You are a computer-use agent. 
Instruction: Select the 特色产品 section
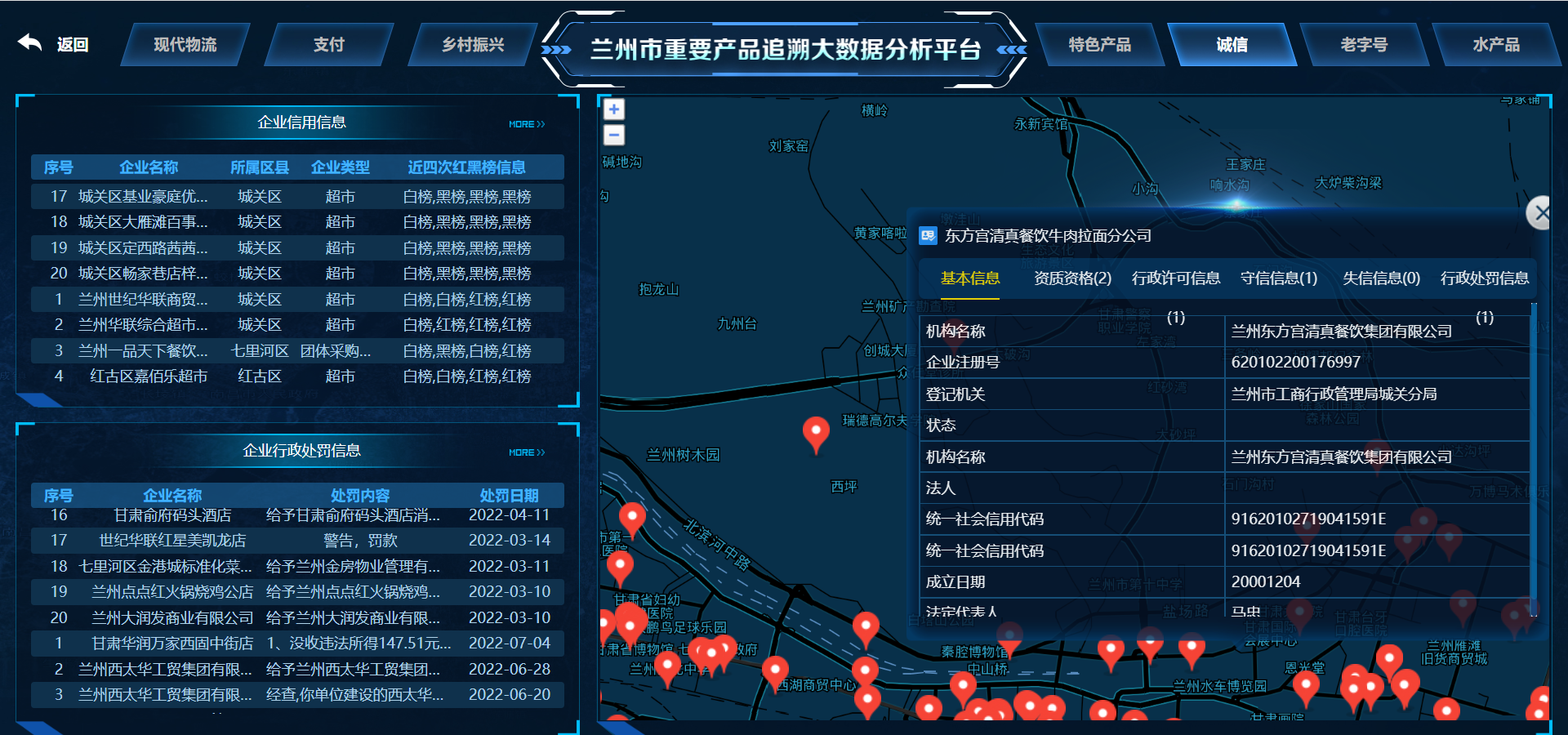(1102, 45)
